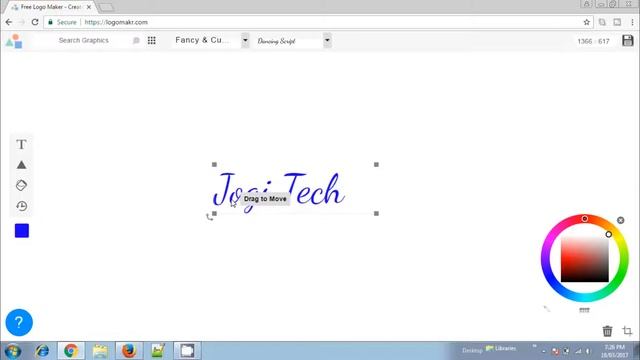The image size is (640, 360).
Task: Open the graphics grid categories icon
Action: (151, 40)
